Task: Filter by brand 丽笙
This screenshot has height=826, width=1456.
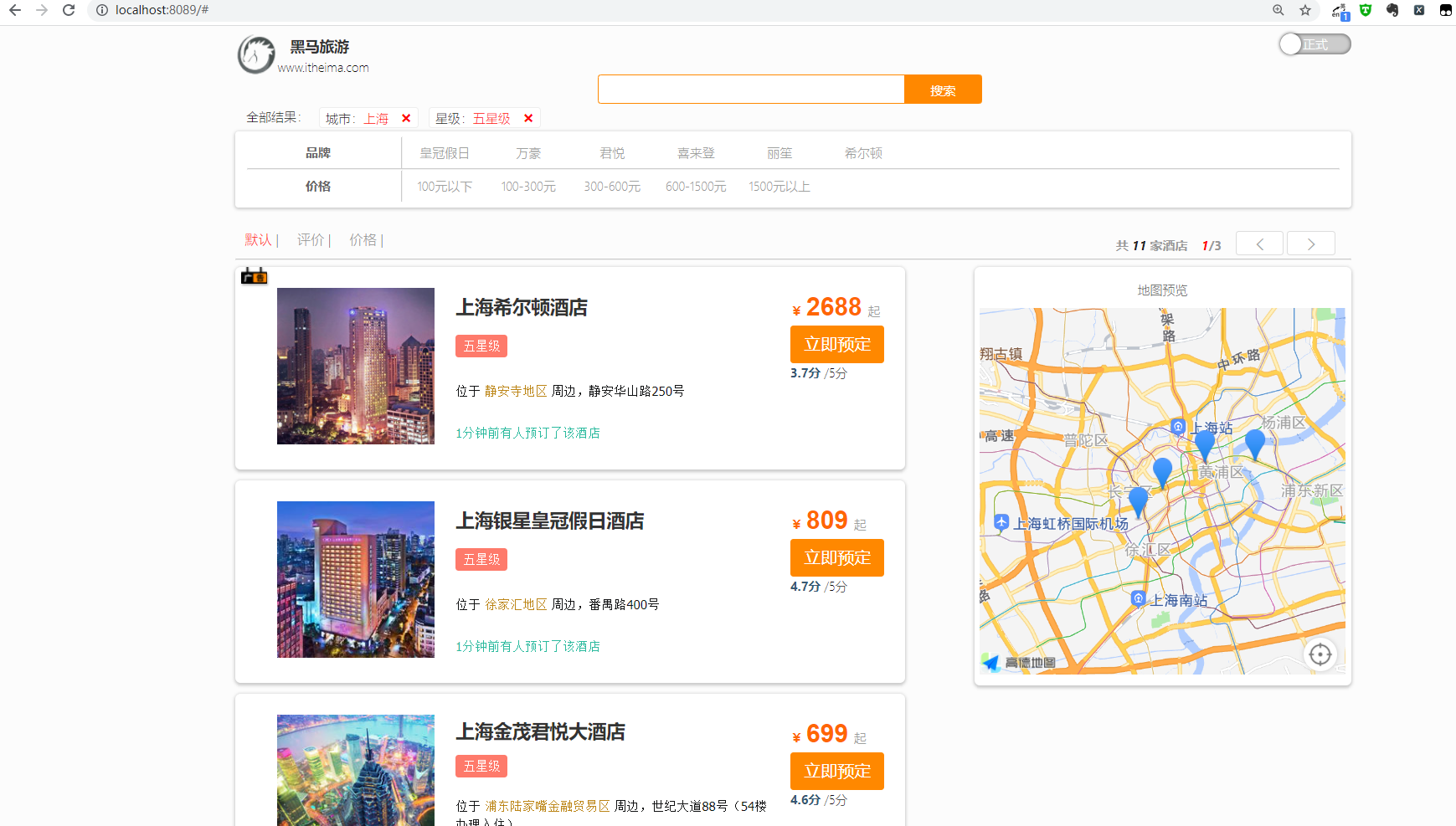Action: click(x=779, y=153)
